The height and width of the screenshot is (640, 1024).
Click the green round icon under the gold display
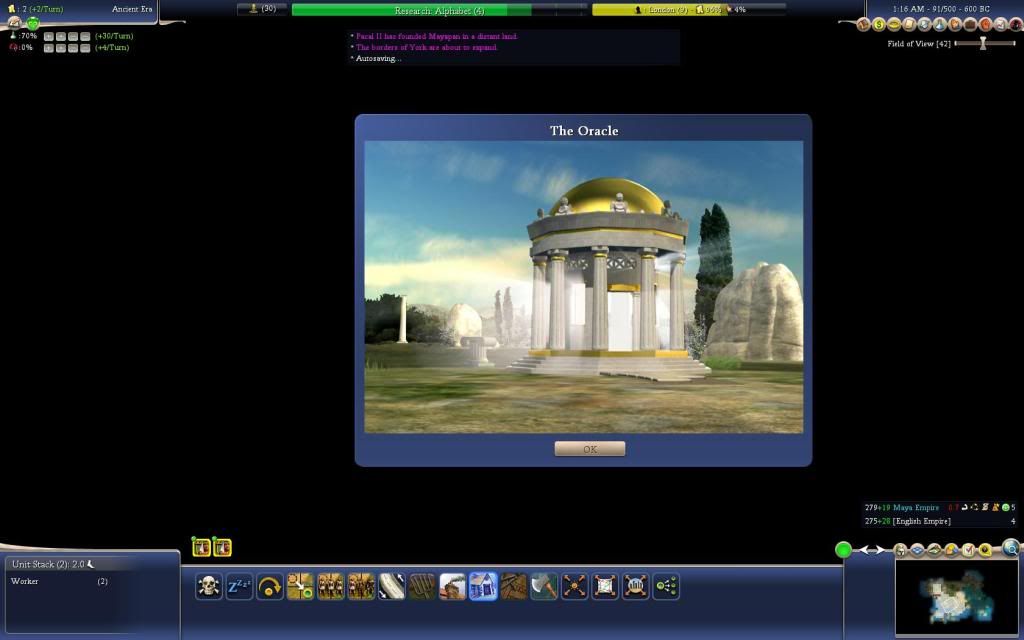(x=33, y=24)
